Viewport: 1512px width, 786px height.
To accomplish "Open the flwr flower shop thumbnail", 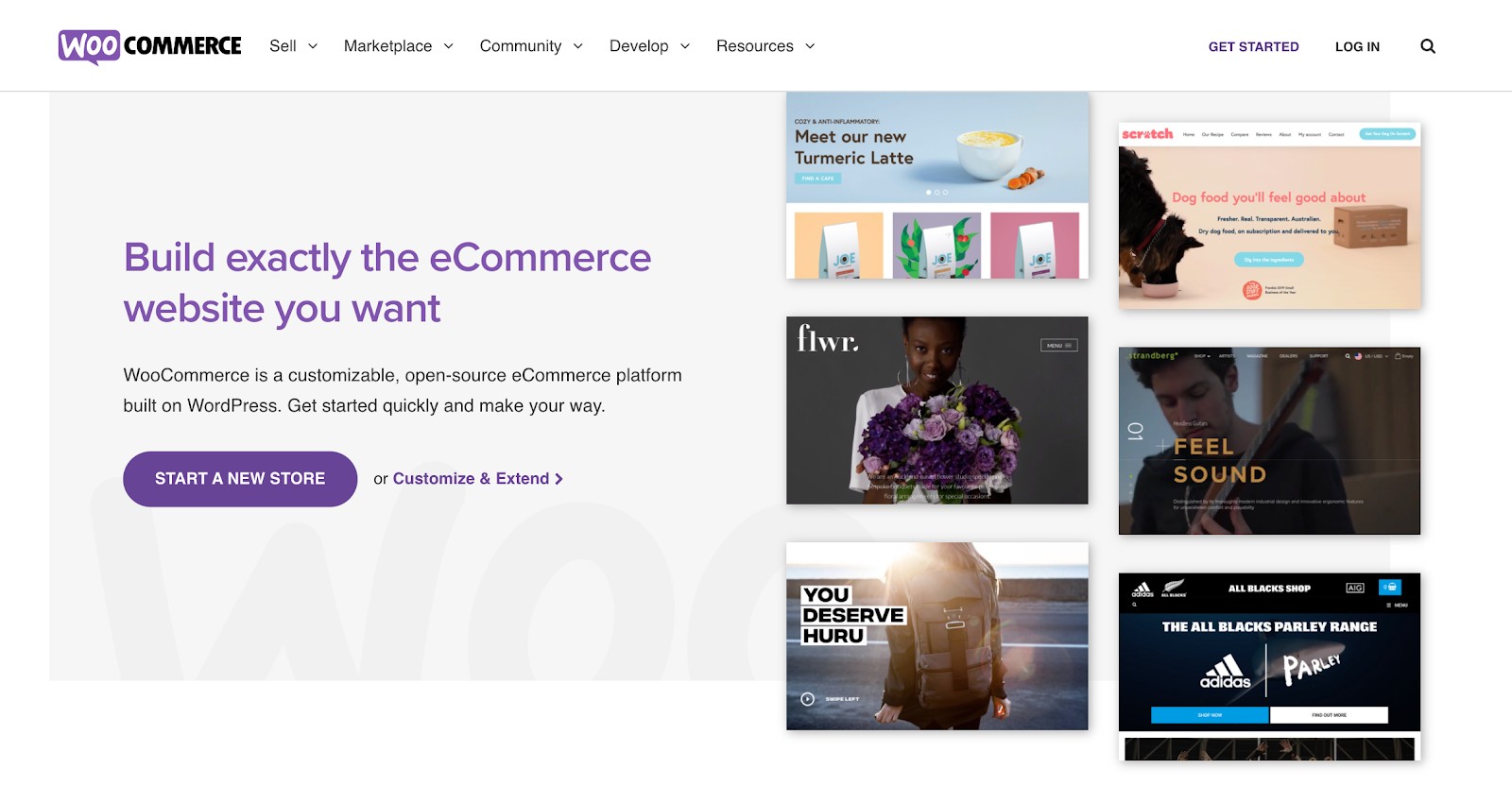I will (936, 410).
